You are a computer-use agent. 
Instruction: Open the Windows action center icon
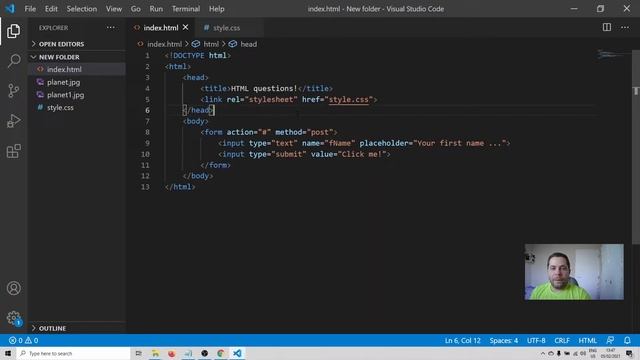click(x=629, y=353)
